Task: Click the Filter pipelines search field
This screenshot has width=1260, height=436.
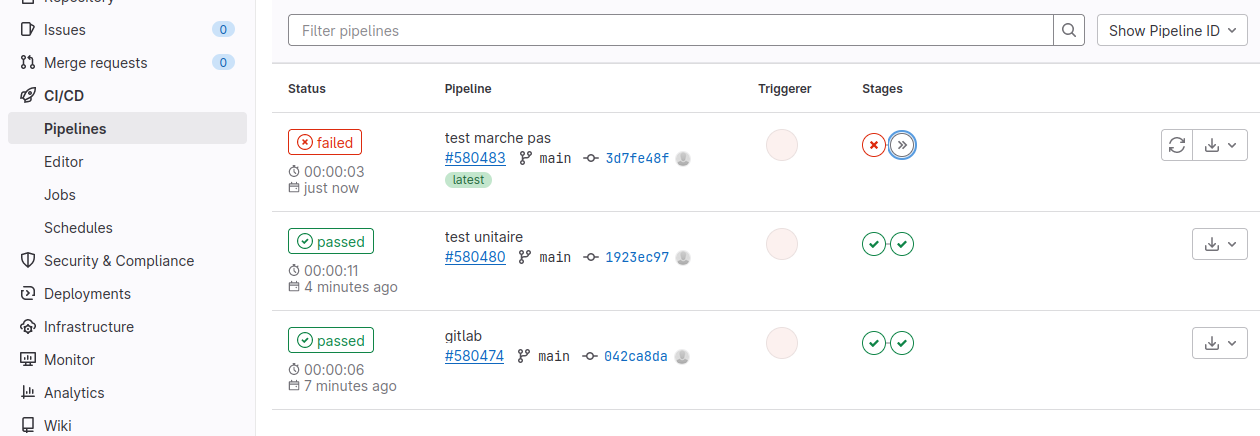Action: pos(670,31)
